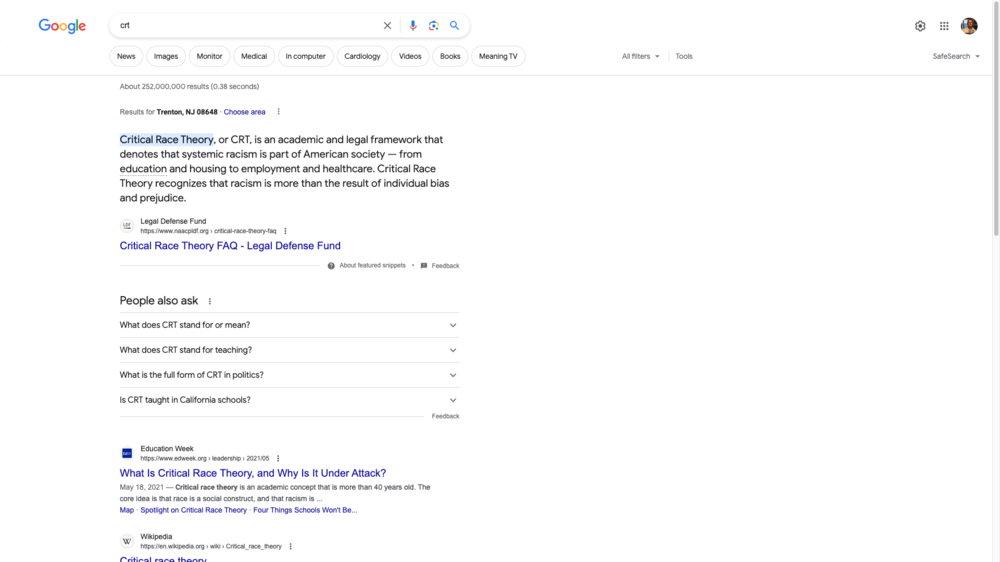The height and width of the screenshot is (562, 1000).
Task: Open the Settings gear icon
Action: point(920,26)
